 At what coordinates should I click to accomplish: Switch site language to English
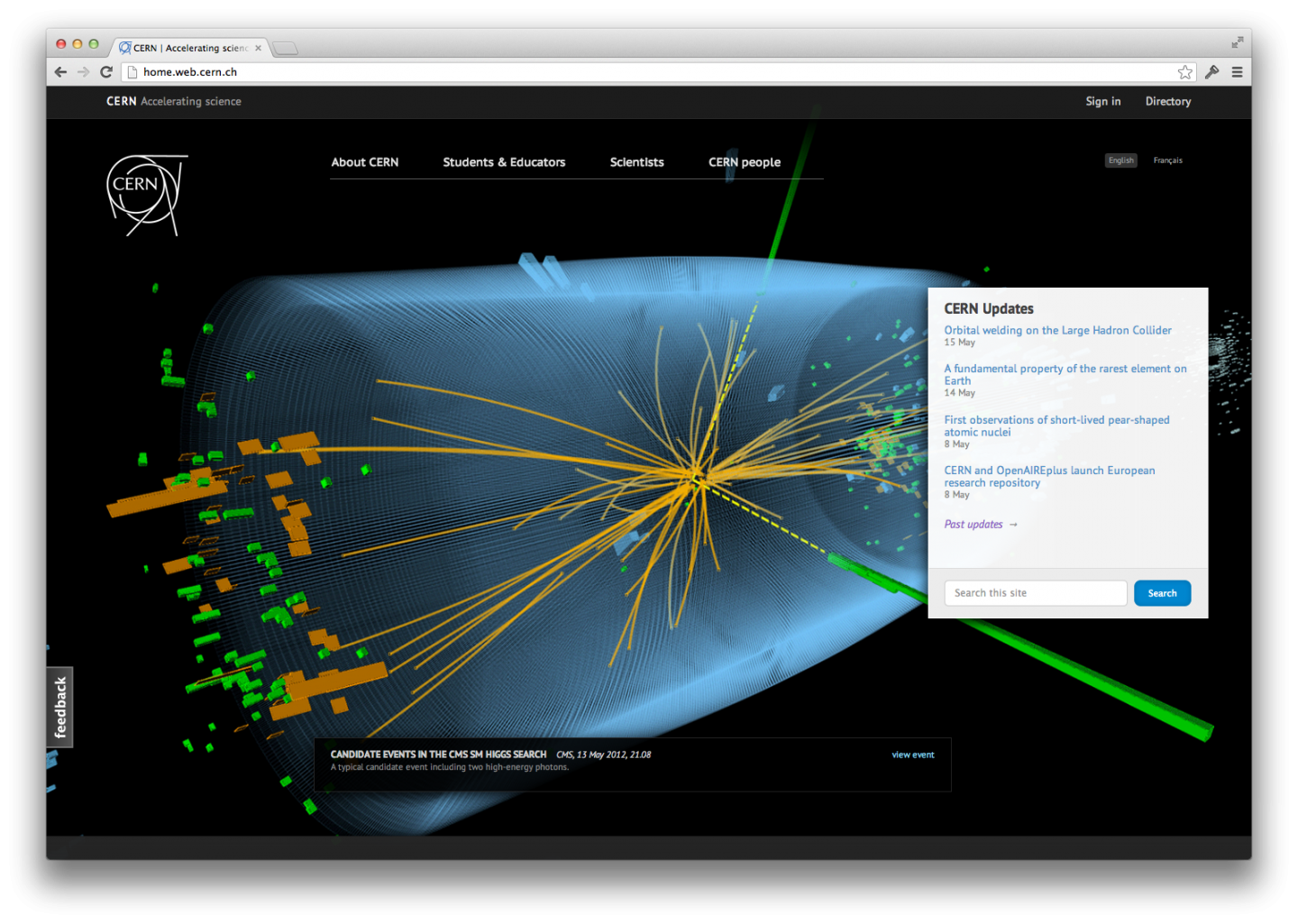[x=1120, y=160]
